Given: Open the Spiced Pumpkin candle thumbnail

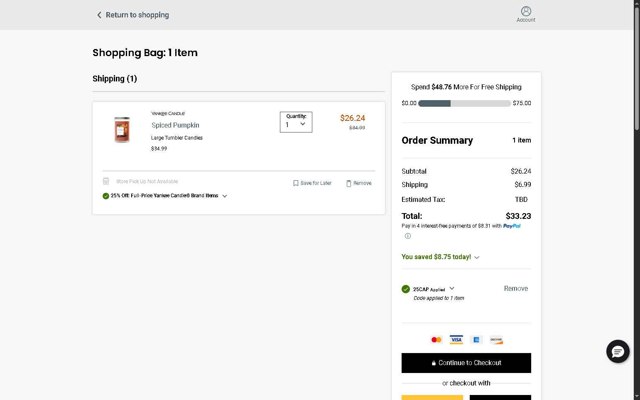Looking at the screenshot, I should click(122, 130).
